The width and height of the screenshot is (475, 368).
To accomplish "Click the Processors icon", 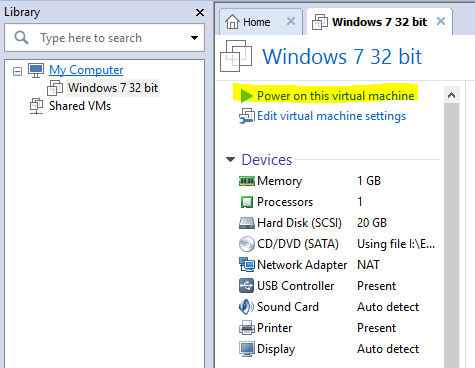I will [247, 202].
